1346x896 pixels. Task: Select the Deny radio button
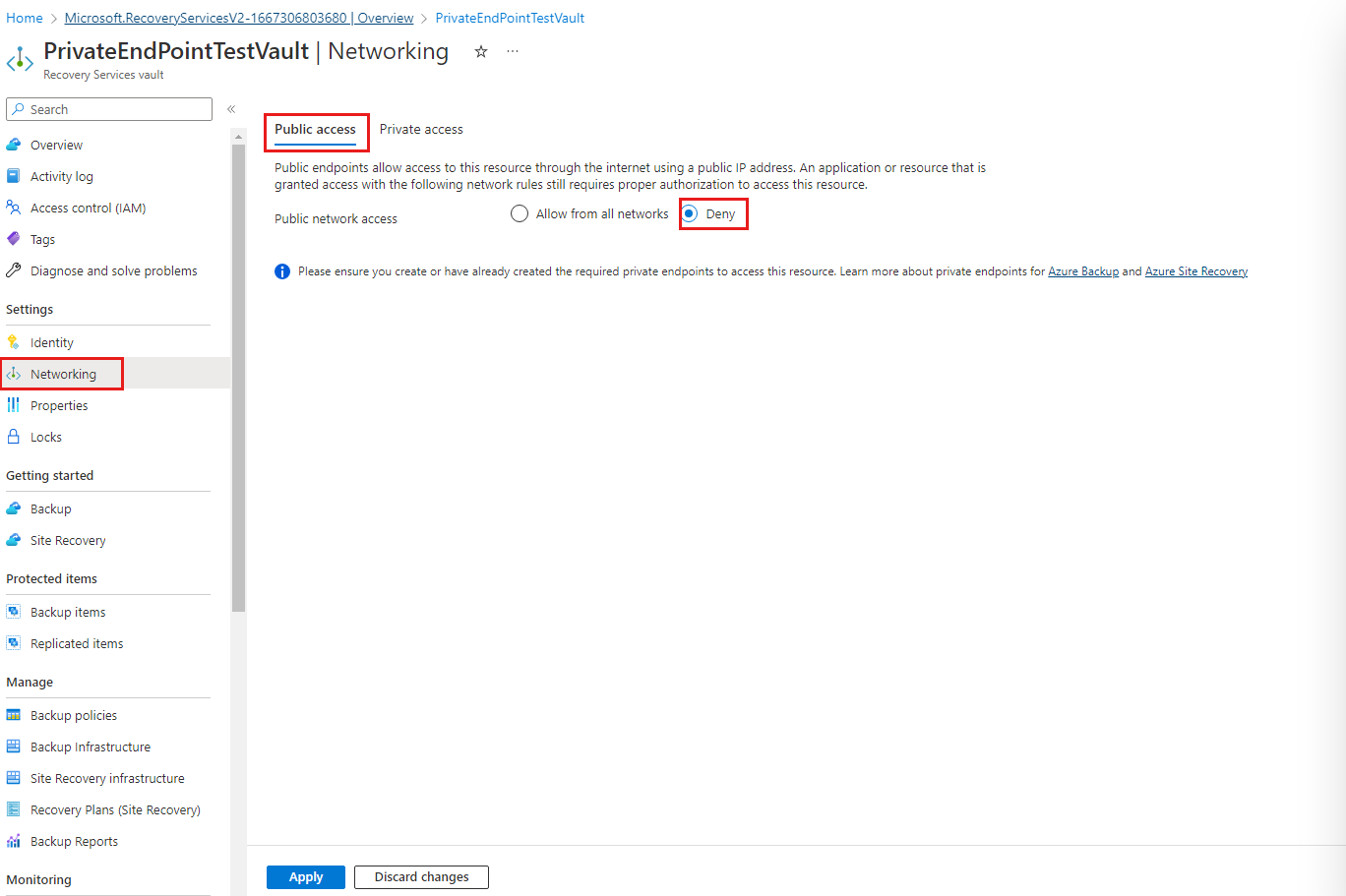tap(690, 213)
